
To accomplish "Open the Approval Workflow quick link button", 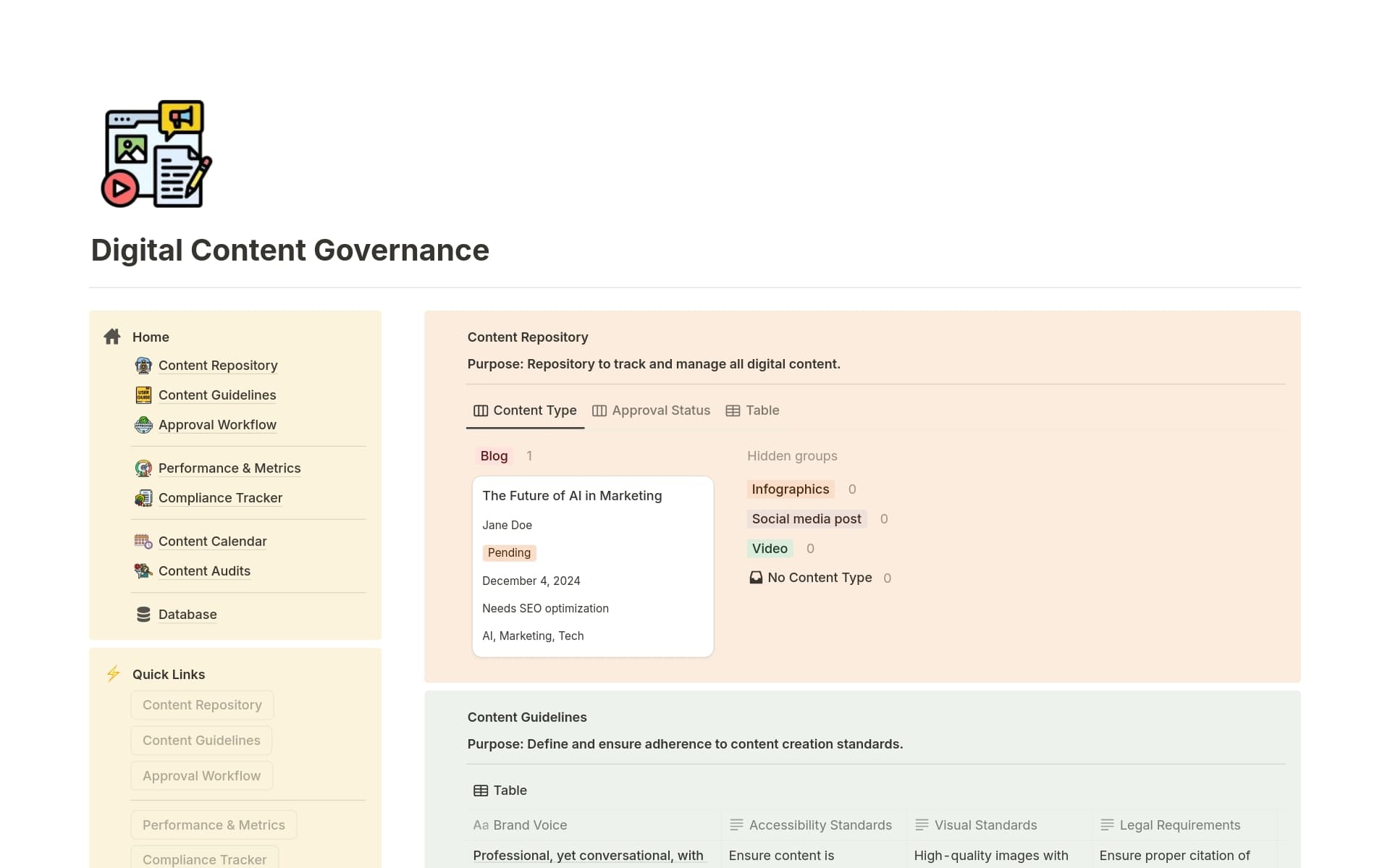I will pyautogui.click(x=201, y=776).
